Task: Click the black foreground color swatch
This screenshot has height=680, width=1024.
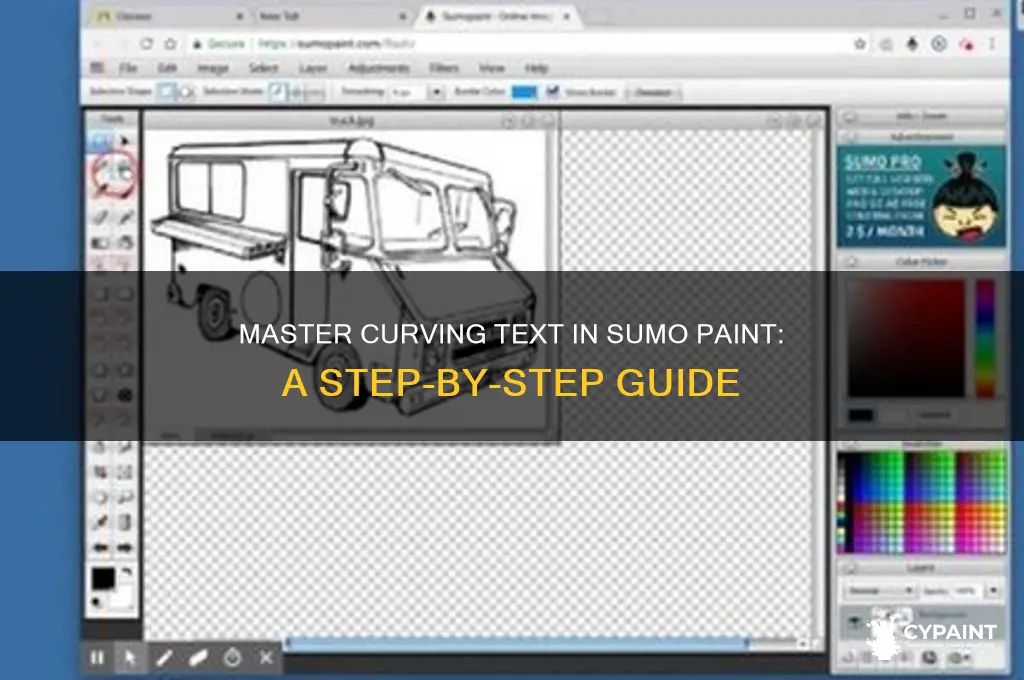Action: pyautogui.click(x=103, y=579)
